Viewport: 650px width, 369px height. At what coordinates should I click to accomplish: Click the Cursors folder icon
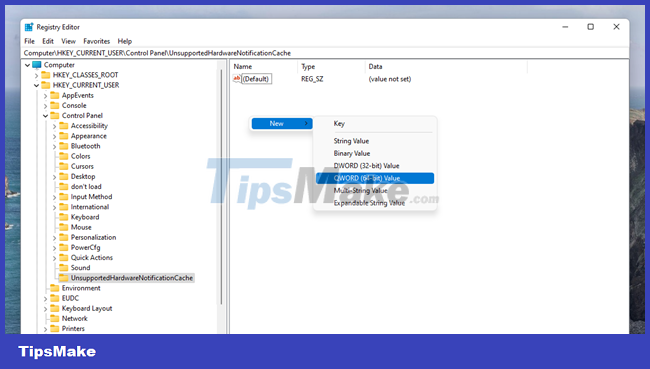click(x=63, y=166)
